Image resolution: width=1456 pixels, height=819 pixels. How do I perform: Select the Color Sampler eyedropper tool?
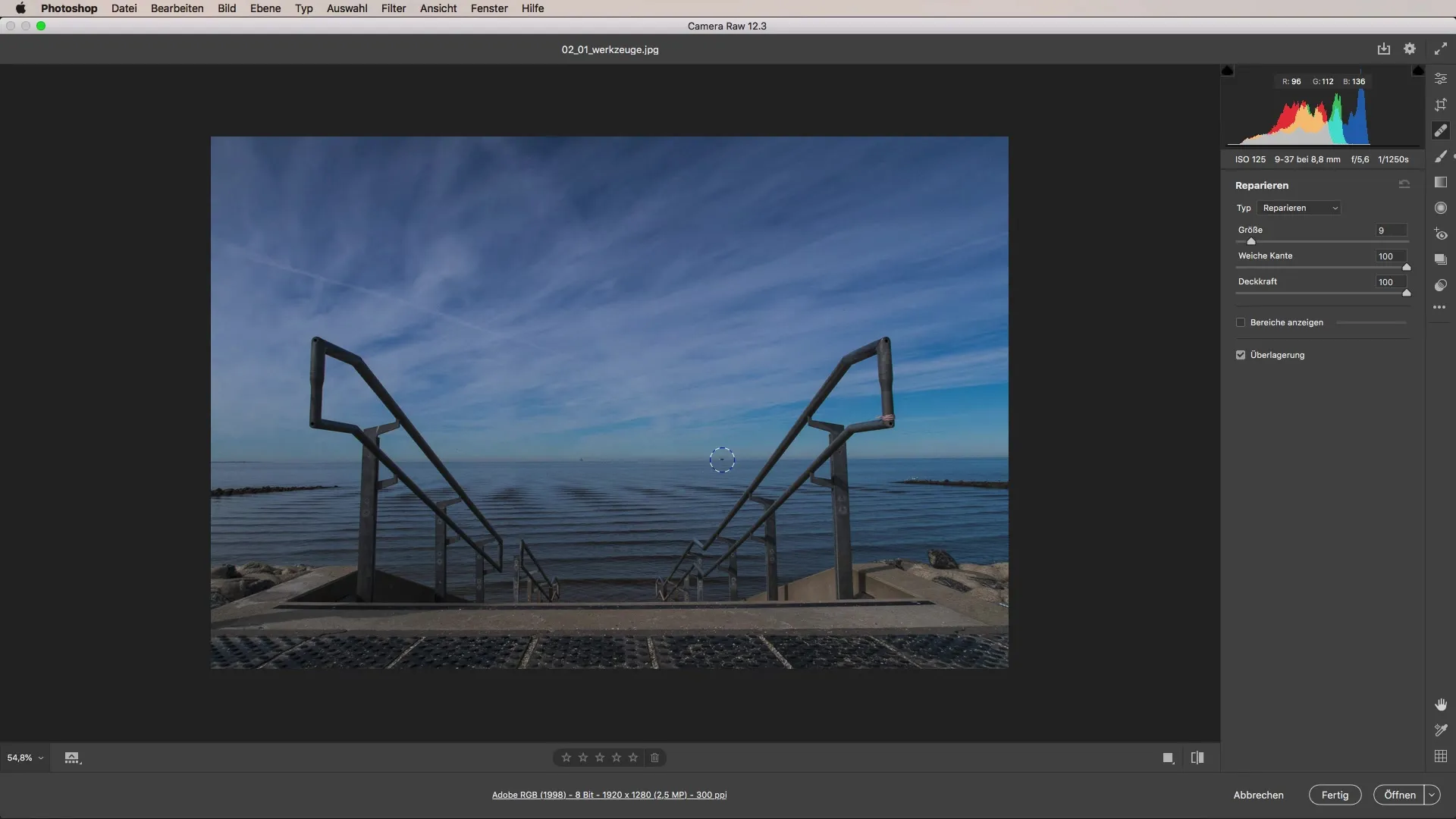(x=1441, y=730)
